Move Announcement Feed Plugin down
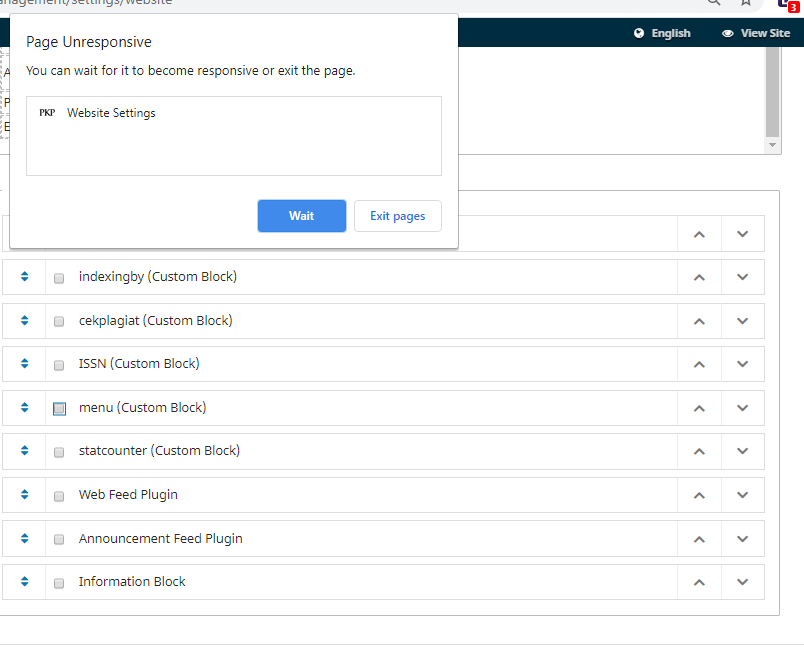Screen dimensions: 804x651 pos(742,539)
